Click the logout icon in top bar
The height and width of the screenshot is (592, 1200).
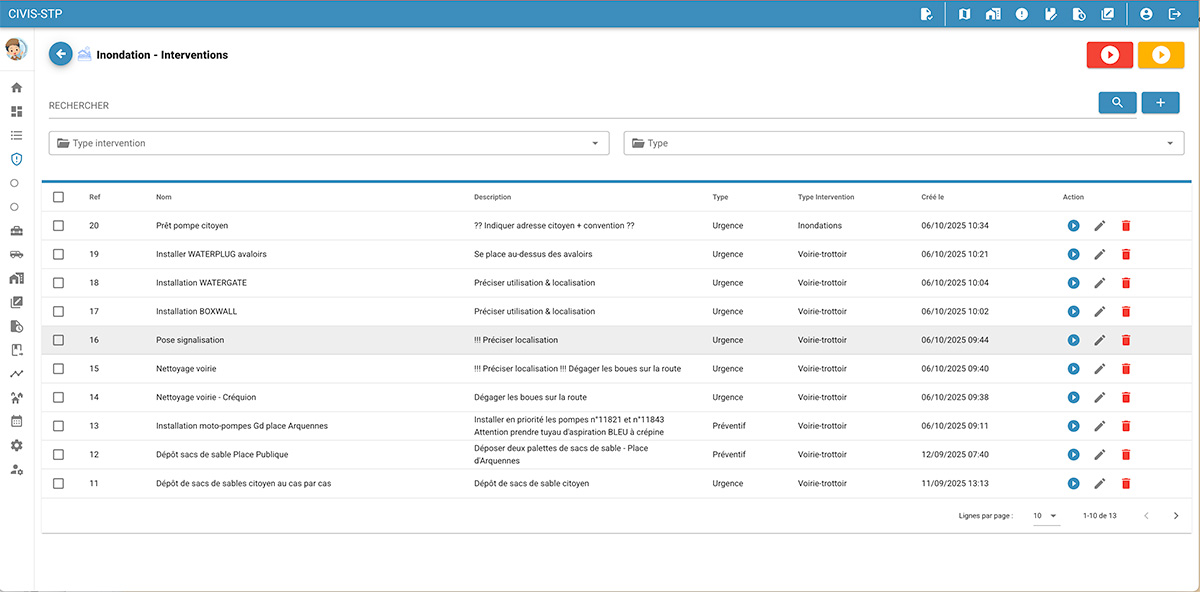tap(1175, 14)
